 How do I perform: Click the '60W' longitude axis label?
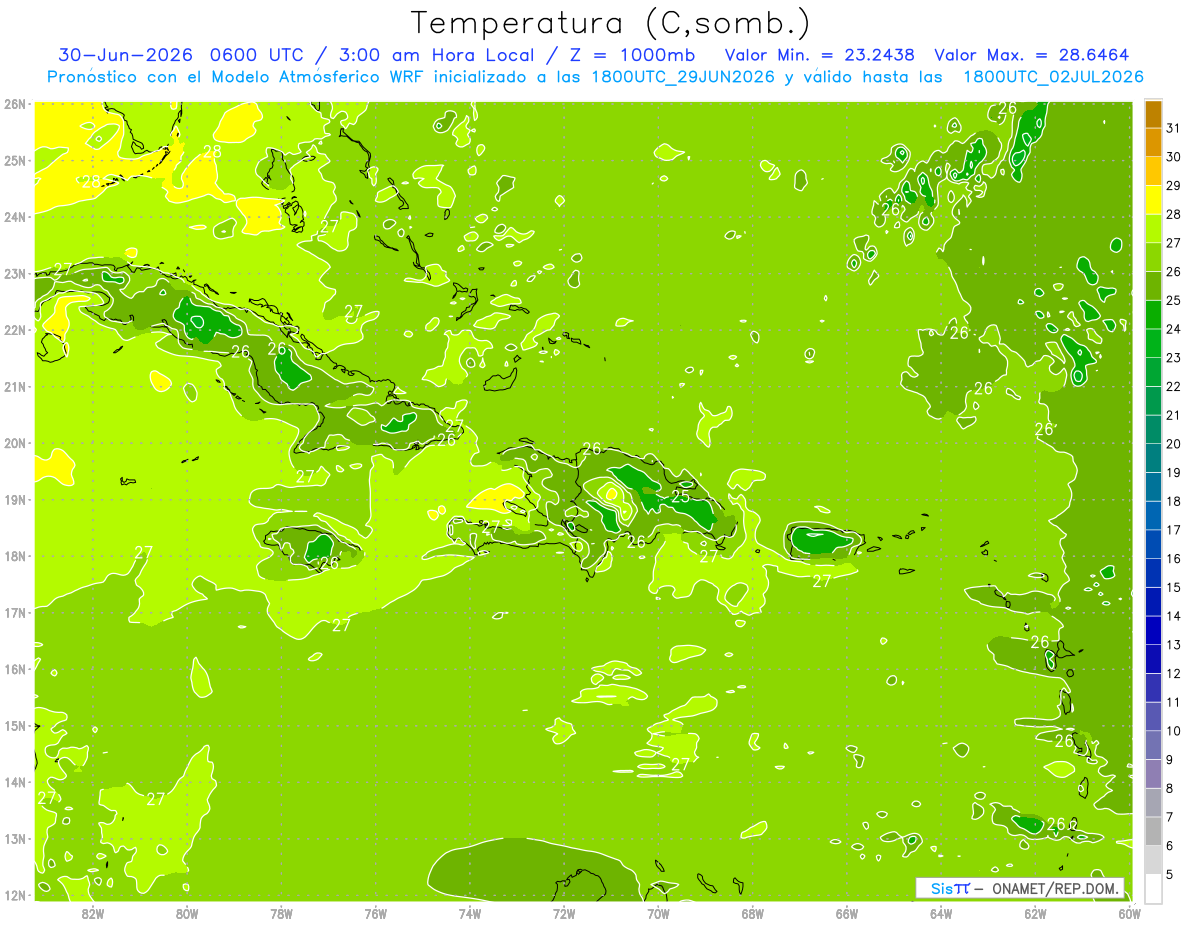click(x=1129, y=913)
